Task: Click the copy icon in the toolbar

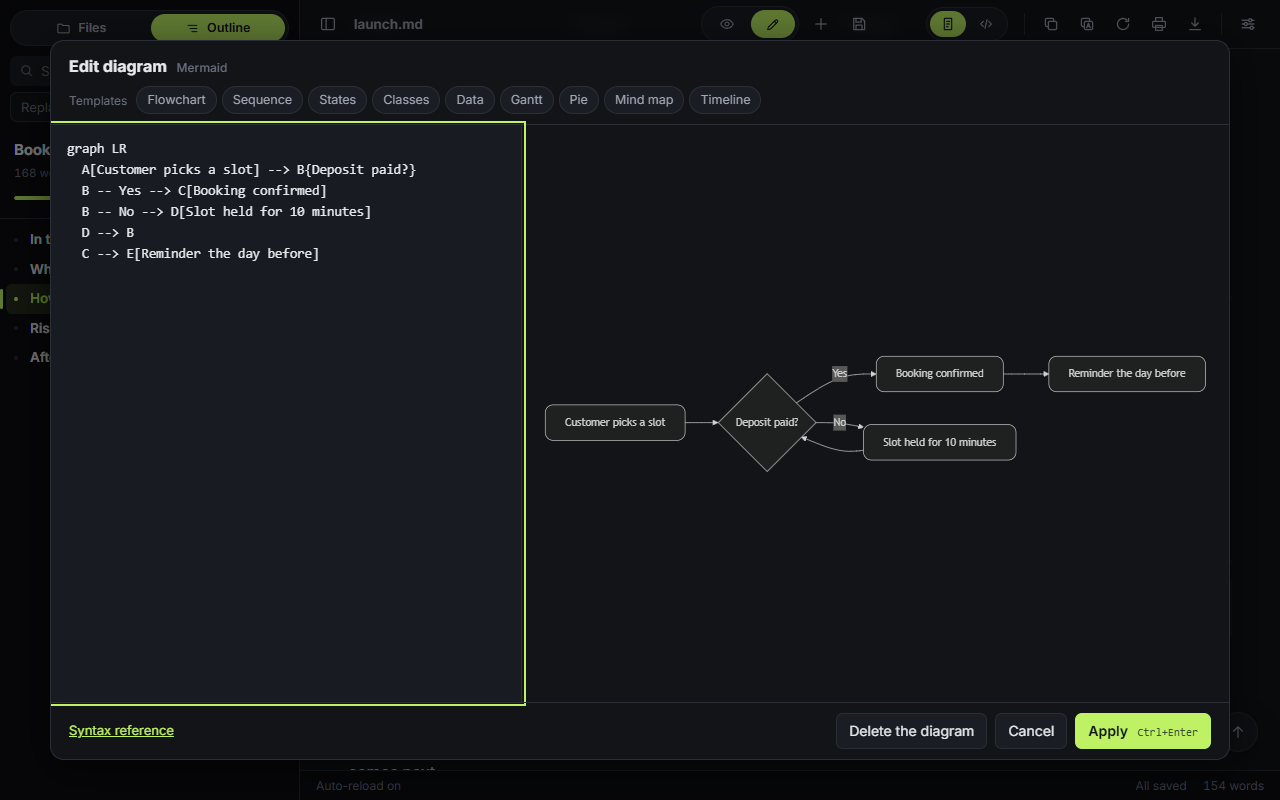Action: pyautogui.click(x=1051, y=24)
